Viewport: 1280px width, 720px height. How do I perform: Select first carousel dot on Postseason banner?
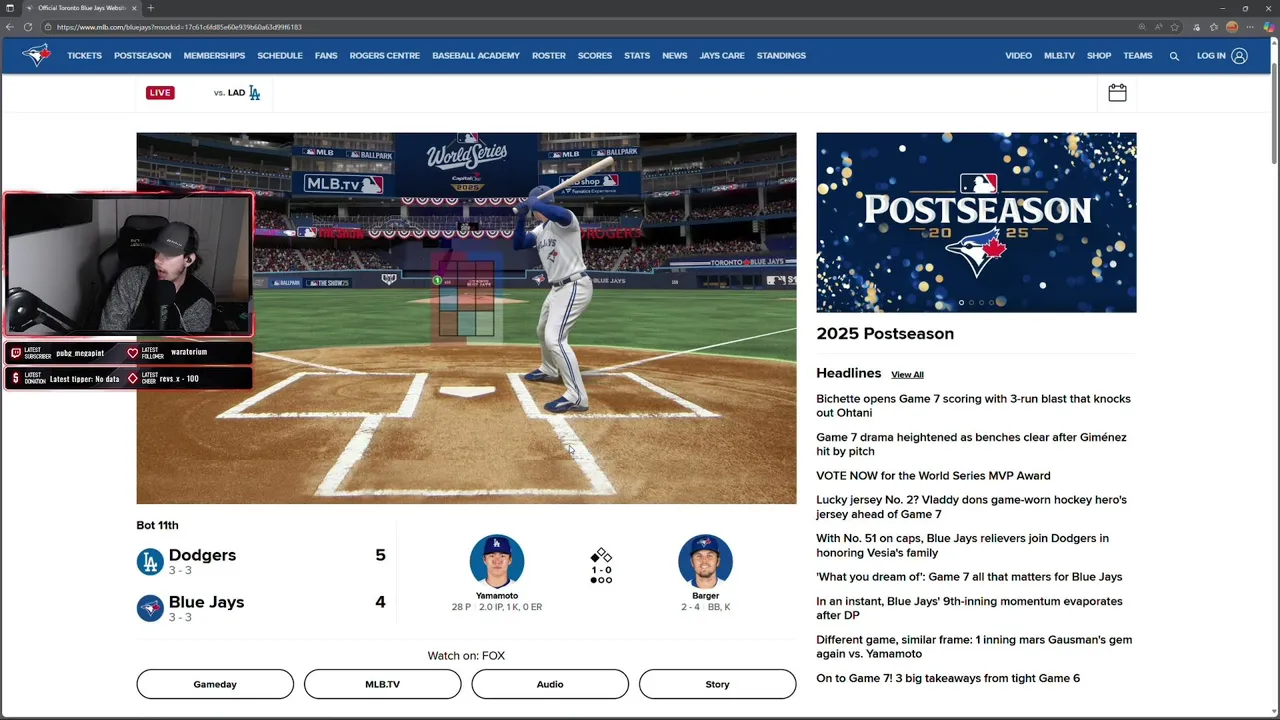tap(961, 302)
